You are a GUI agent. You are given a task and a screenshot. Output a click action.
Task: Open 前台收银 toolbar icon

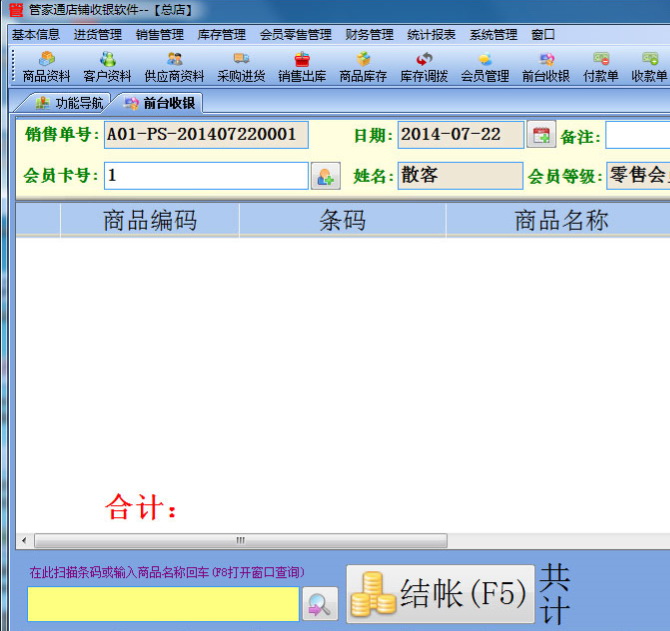click(546, 67)
